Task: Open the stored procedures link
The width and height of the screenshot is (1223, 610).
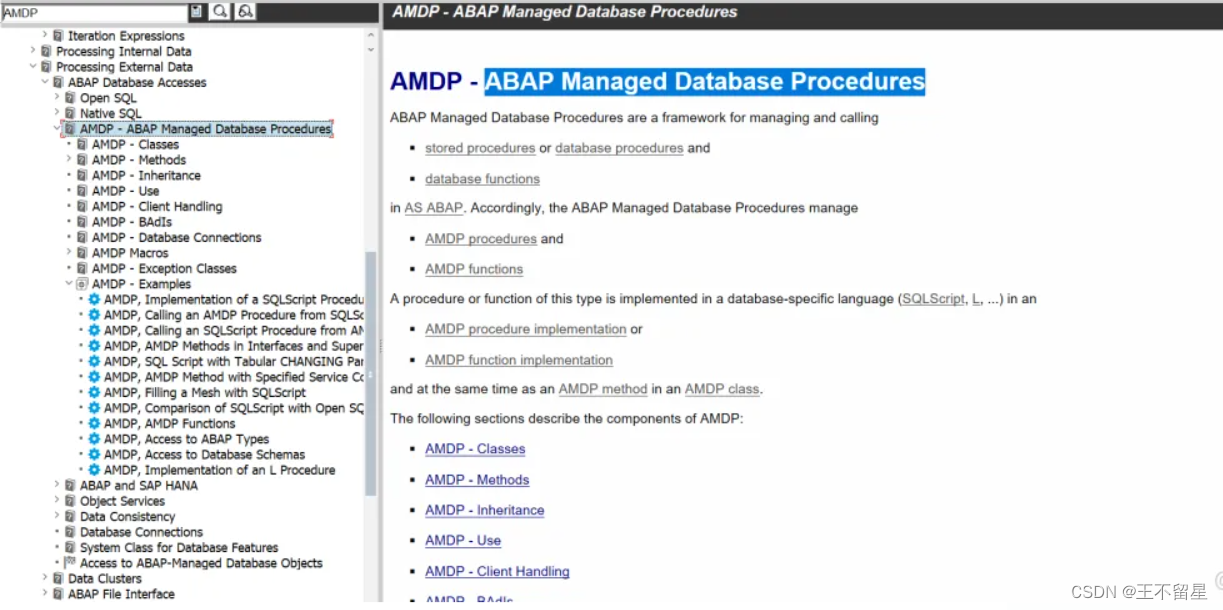Action: click(480, 148)
